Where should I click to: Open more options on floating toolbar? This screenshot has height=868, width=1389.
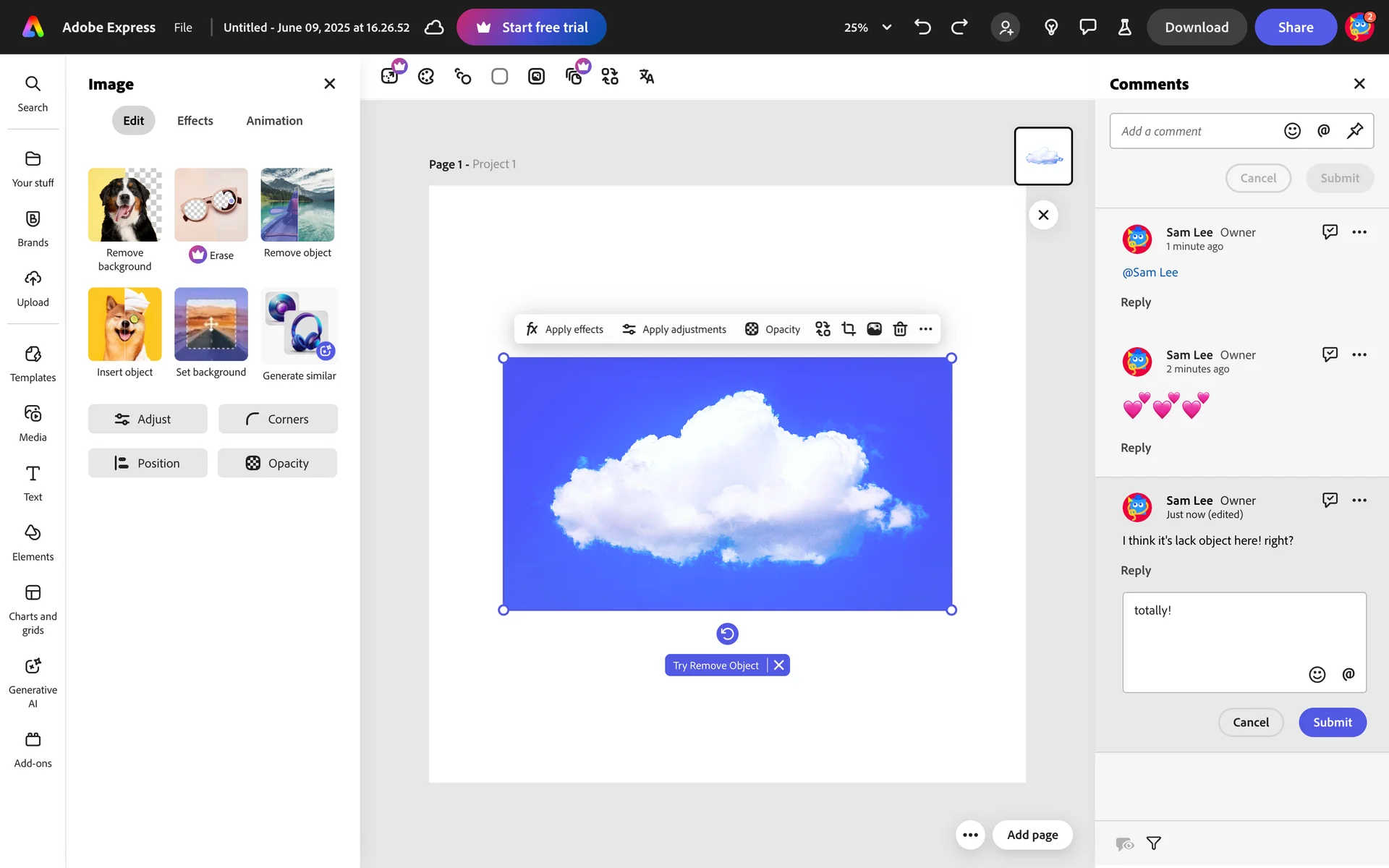coord(925,329)
